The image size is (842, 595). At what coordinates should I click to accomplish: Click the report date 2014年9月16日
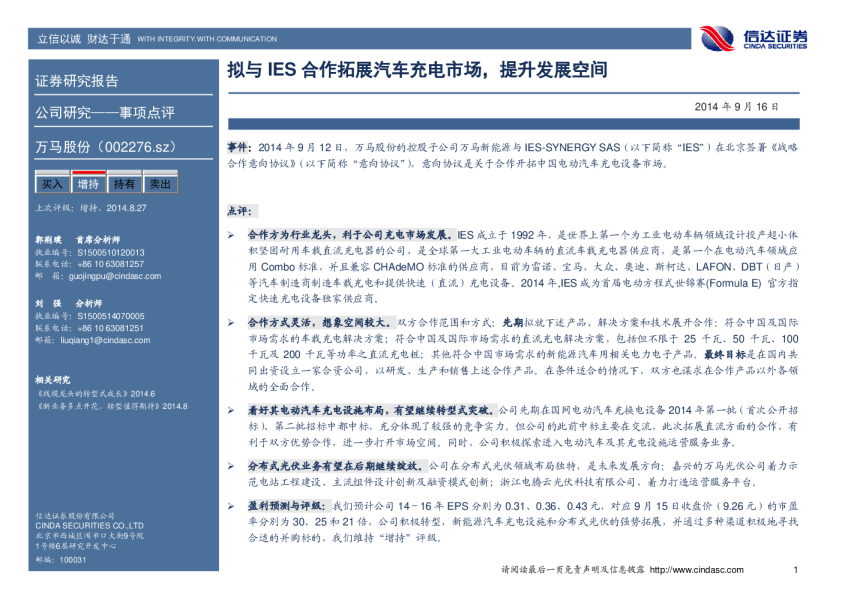pyautogui.click(x=735, y=106)
